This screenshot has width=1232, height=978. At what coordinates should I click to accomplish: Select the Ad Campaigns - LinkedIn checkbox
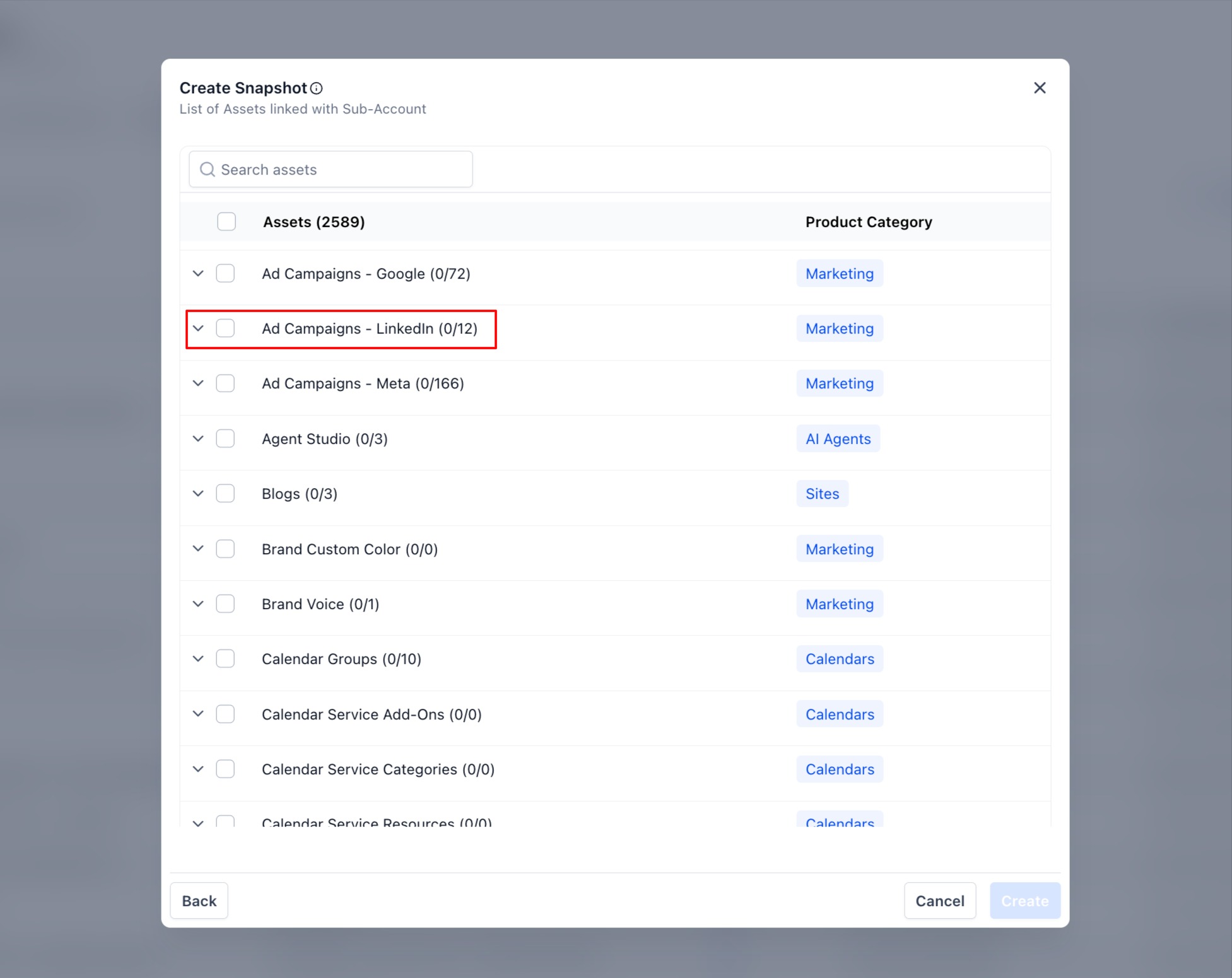point(225,329)
